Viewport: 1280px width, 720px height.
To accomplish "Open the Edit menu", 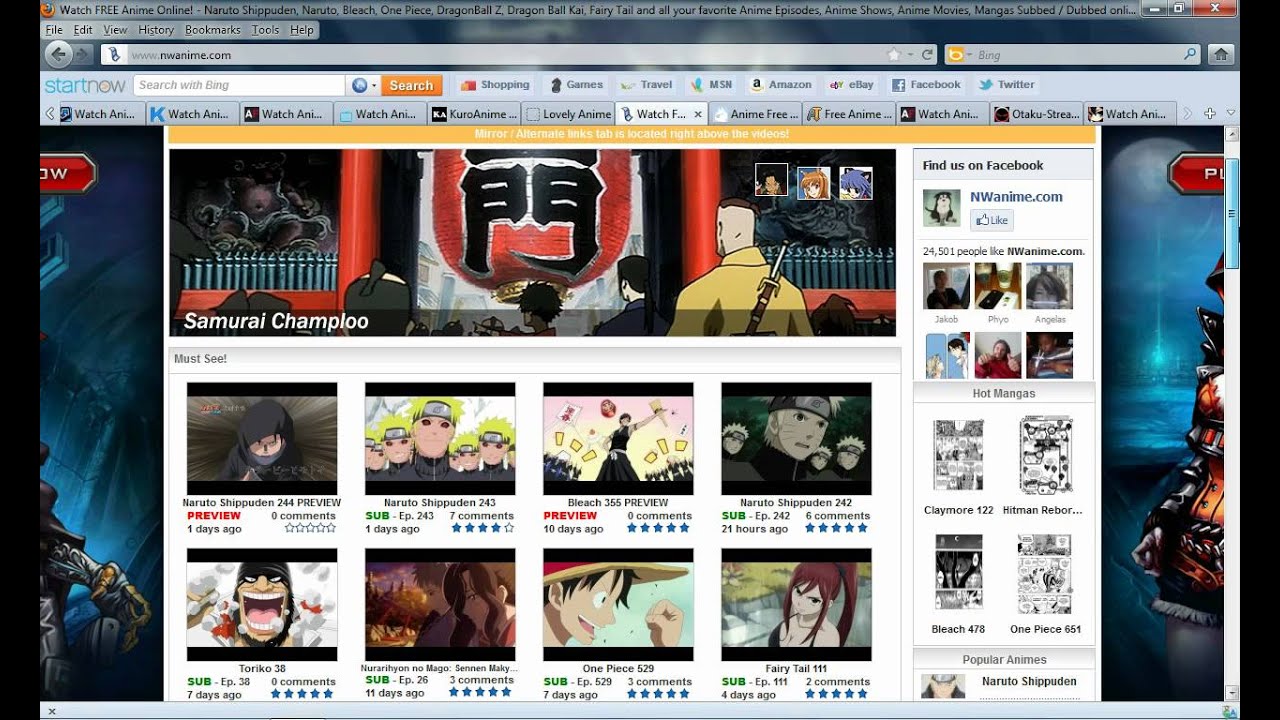I will coord(83,30).
